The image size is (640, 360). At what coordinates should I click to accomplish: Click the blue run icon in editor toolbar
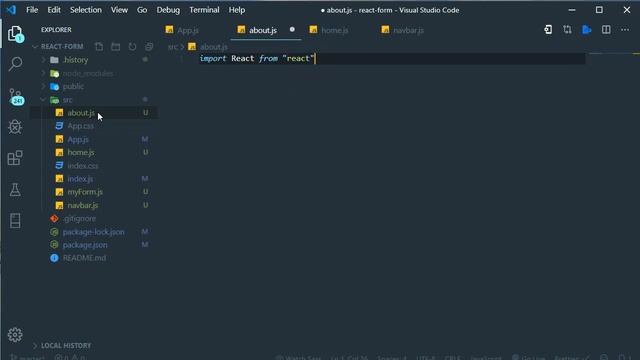click(x=587, y=30)
